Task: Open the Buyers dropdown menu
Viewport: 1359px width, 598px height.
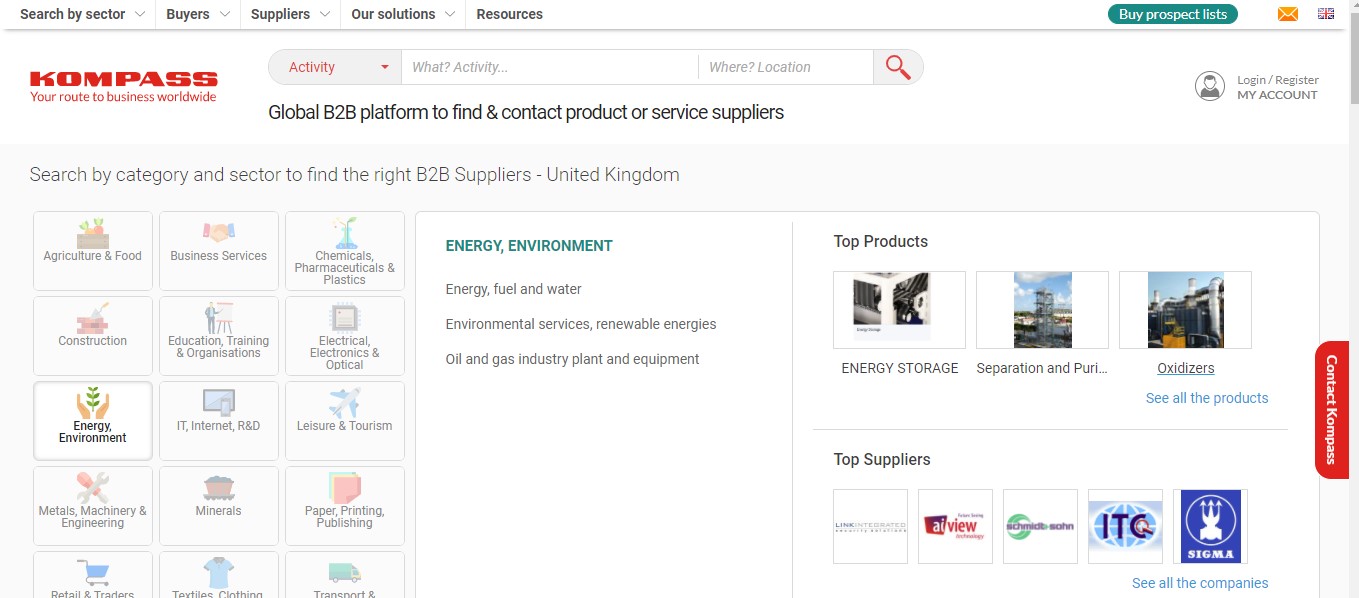Action: (x=197, y=14)
